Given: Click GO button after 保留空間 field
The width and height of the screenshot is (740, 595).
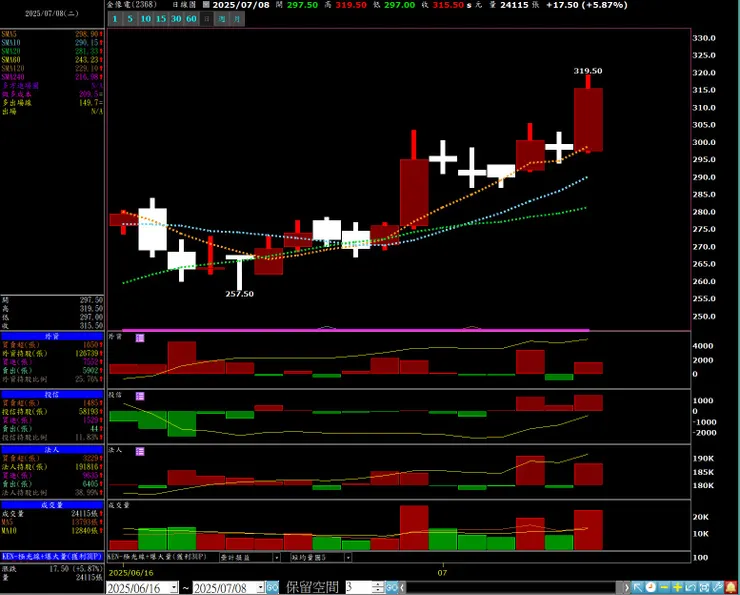Looking at the screenshot, I should (x=392, y=588).
